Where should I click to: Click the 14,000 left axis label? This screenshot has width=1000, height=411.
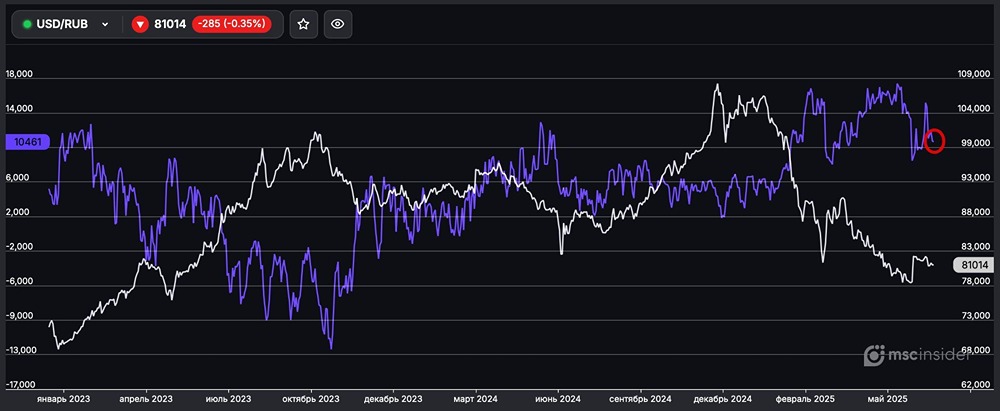19,108
